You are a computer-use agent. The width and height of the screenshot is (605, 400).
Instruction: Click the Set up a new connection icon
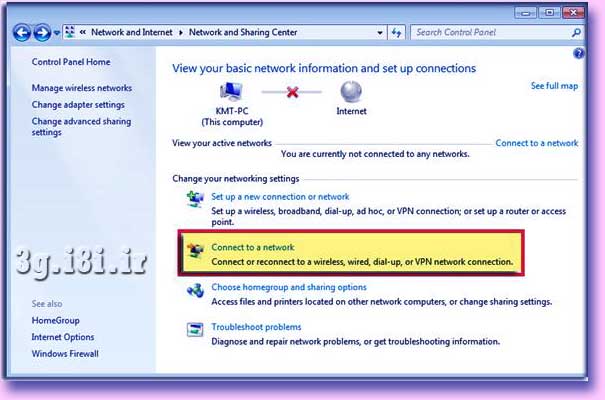195,199
